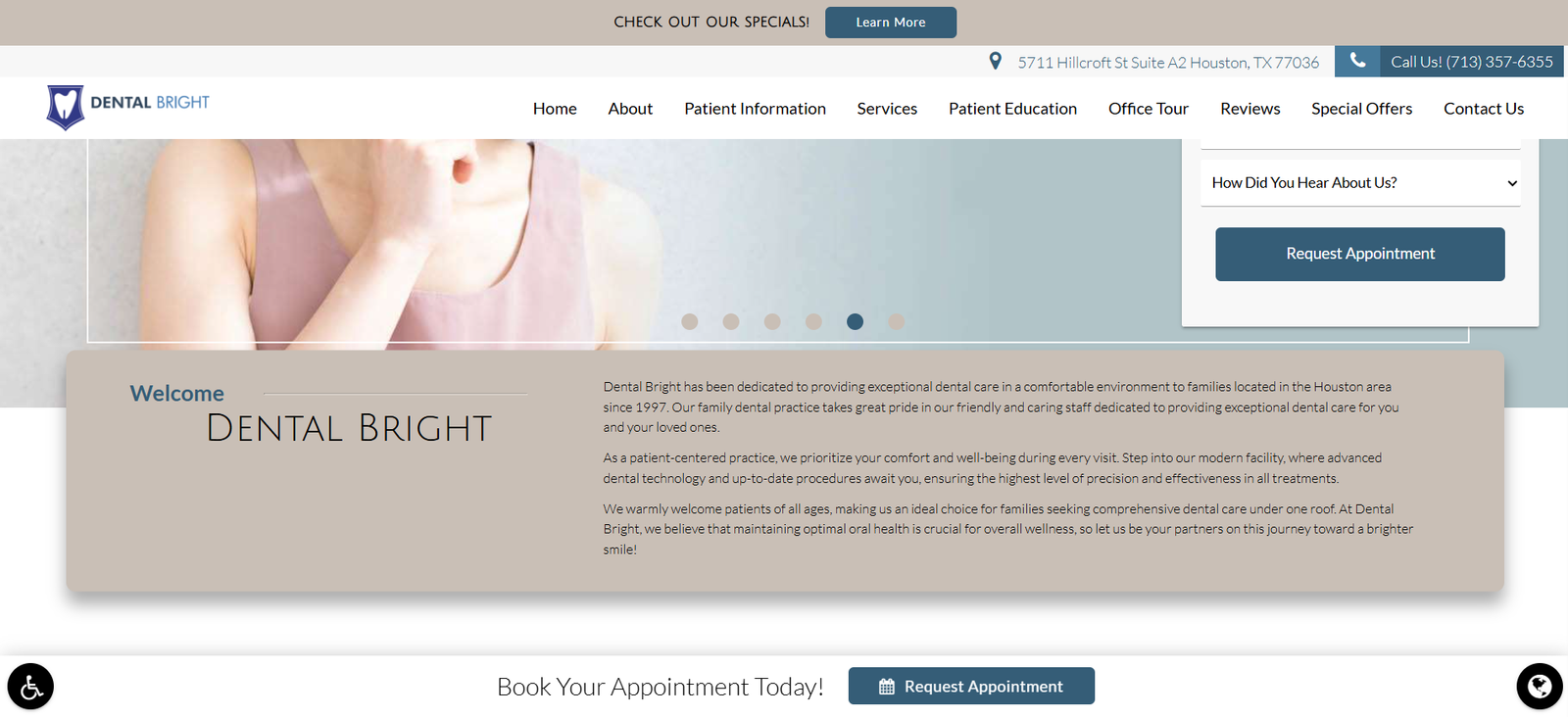Click the calendar icon on the bottom Request Appointment button

[887, 687]
